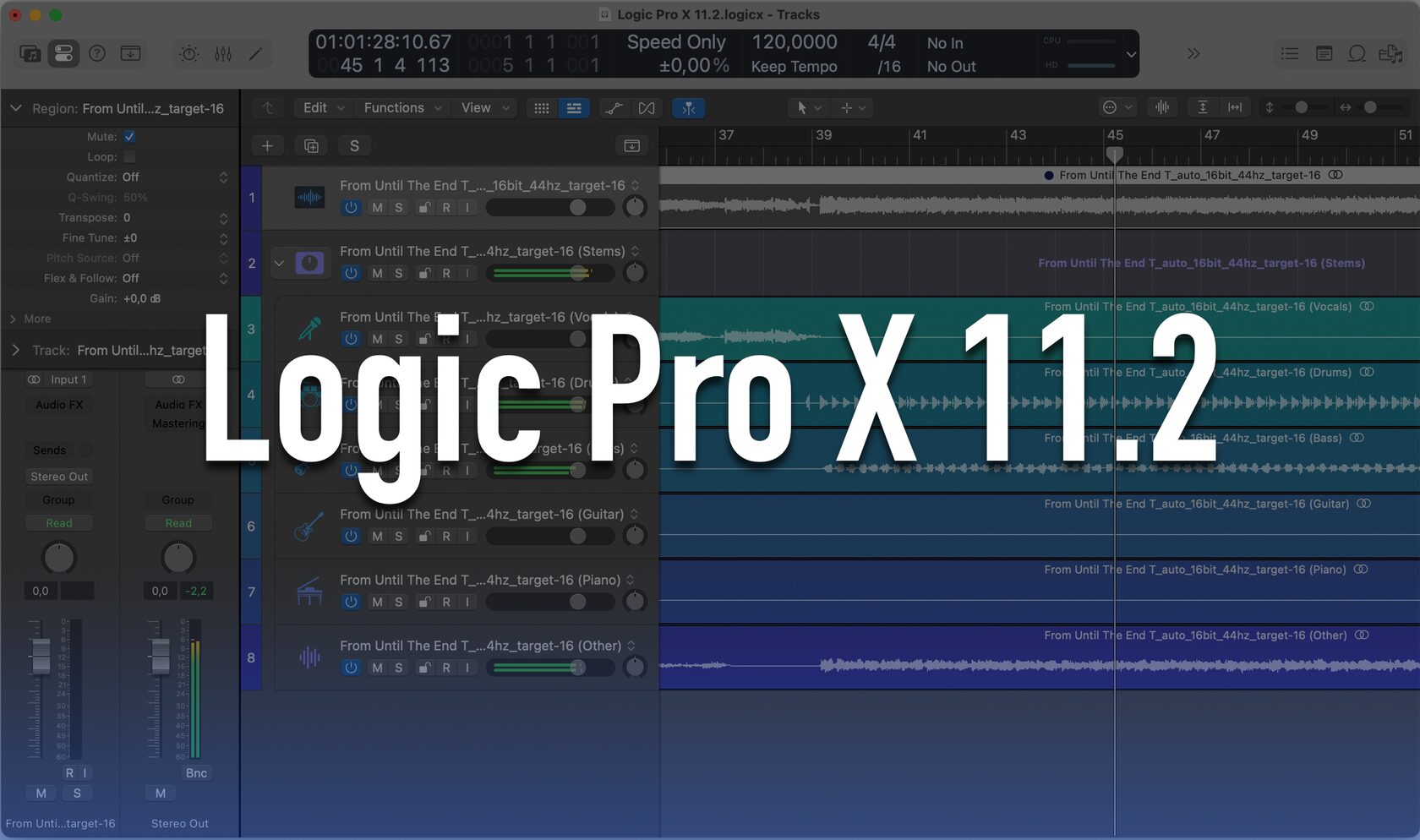Open the command-click tool menu

(853, 108)
